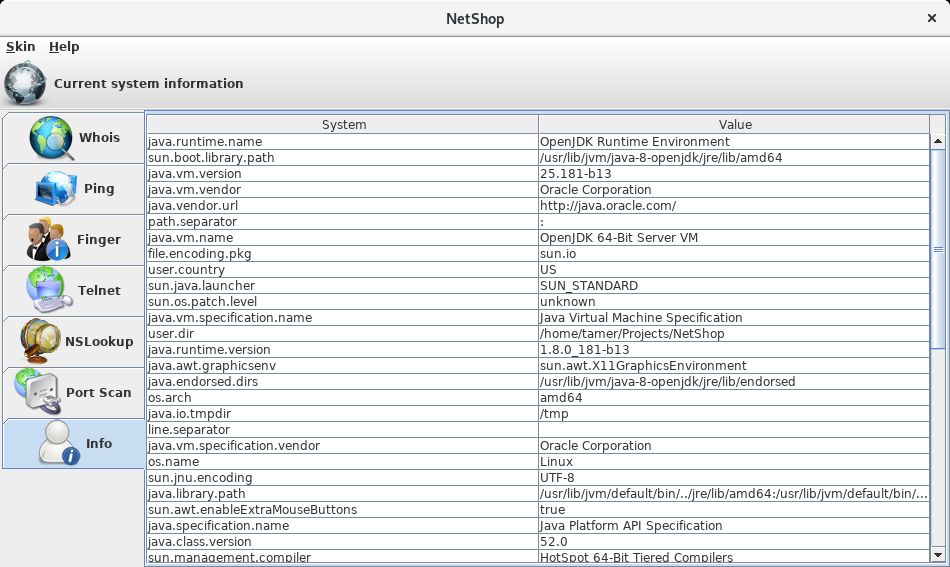Select the java.vm.specification.vendor cell
Screen dimensions: 950x567
pyautogui.click(x=342, y=445)
